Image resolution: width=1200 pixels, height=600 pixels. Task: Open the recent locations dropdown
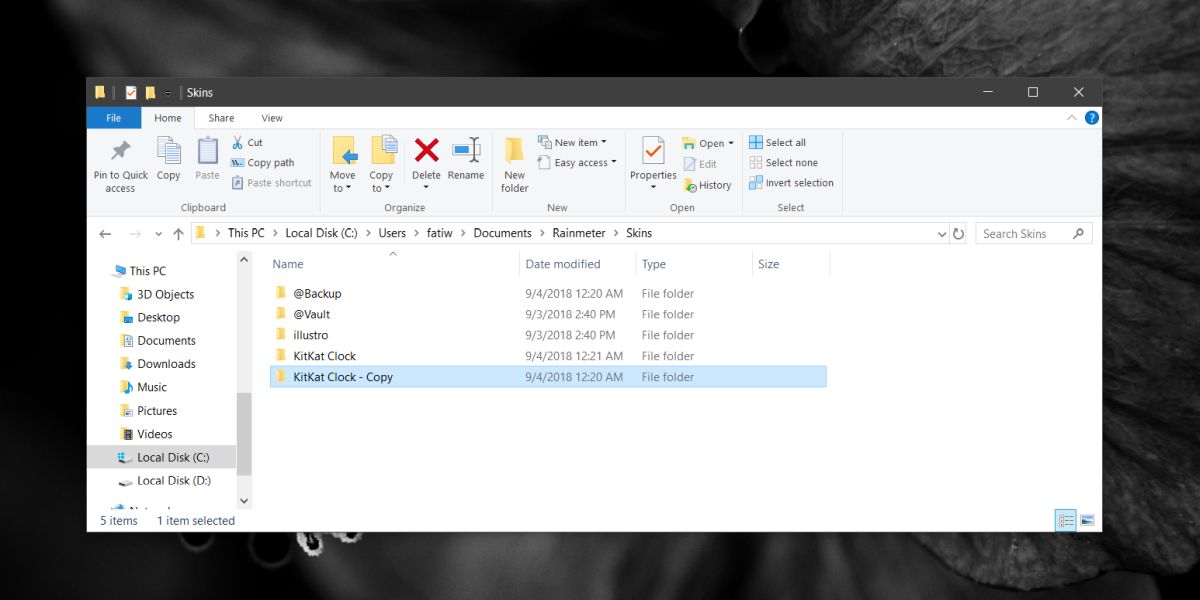tap(158, 234)
